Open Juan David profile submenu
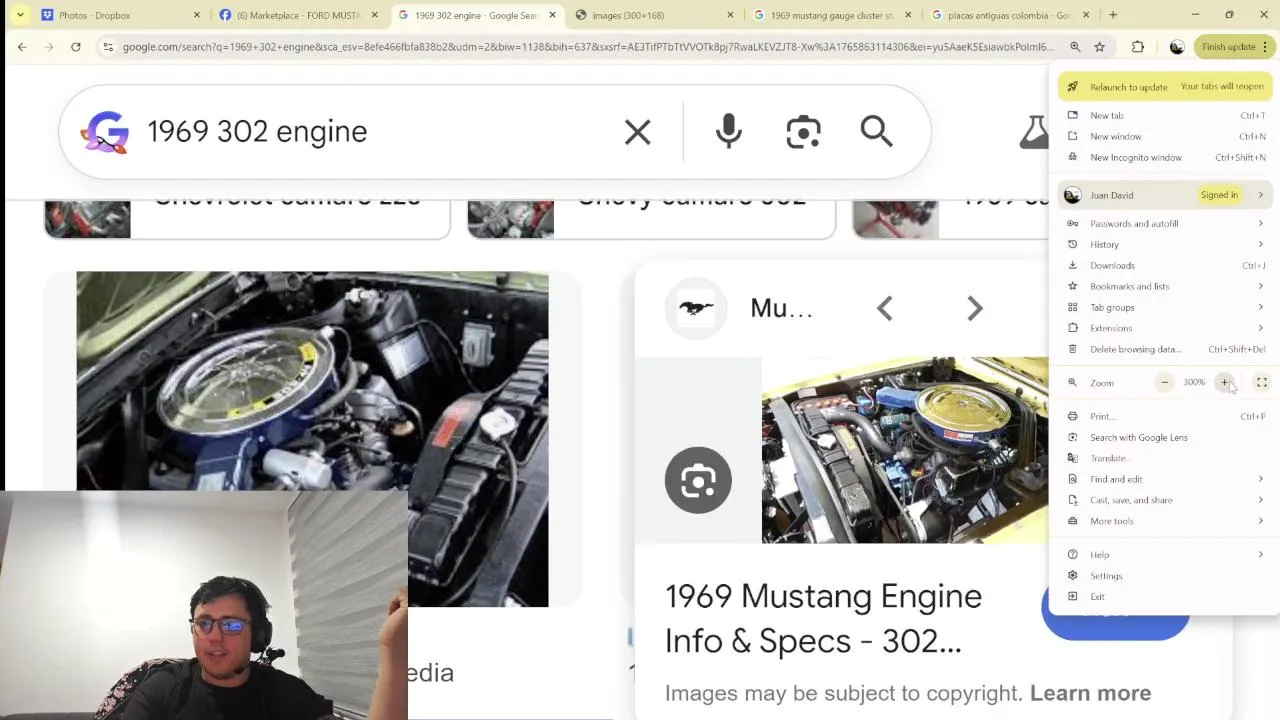The image size is (1280, 720). pyautogui.click(x=1165, y=195)
